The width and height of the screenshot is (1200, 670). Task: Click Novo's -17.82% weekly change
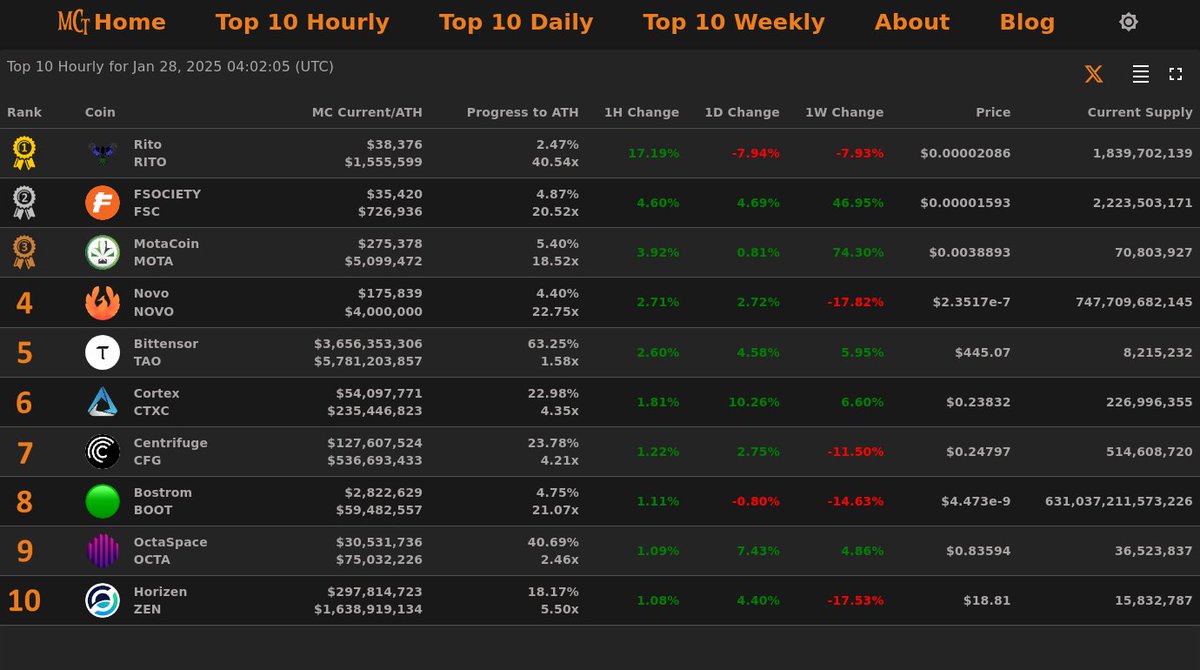[x=855, y=302]
